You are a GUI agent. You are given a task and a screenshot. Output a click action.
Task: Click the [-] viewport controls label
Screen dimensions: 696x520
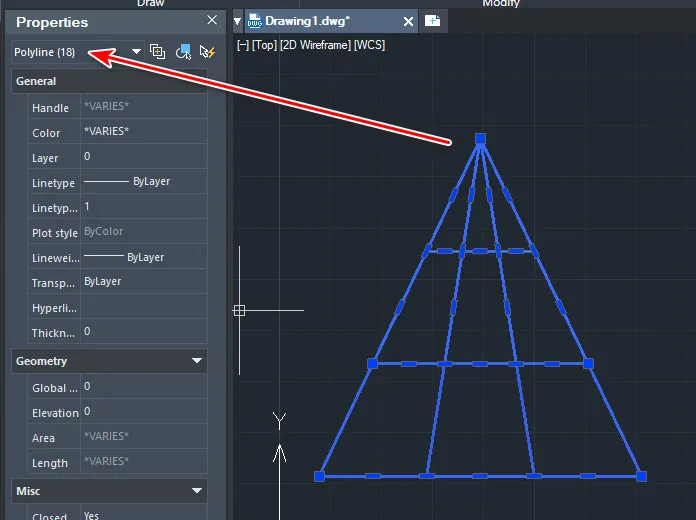click(x=243, y=45)
